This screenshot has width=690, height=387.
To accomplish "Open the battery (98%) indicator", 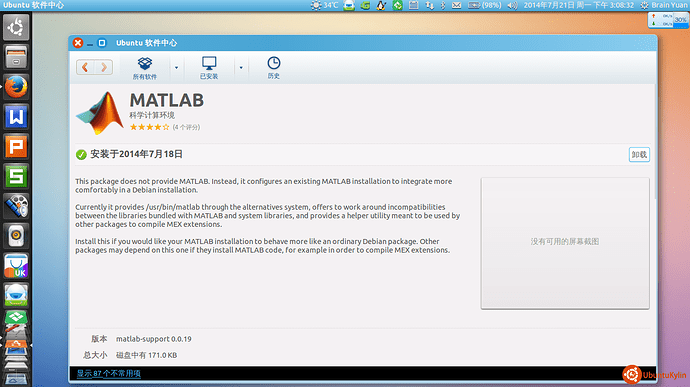I will [484, 5].
